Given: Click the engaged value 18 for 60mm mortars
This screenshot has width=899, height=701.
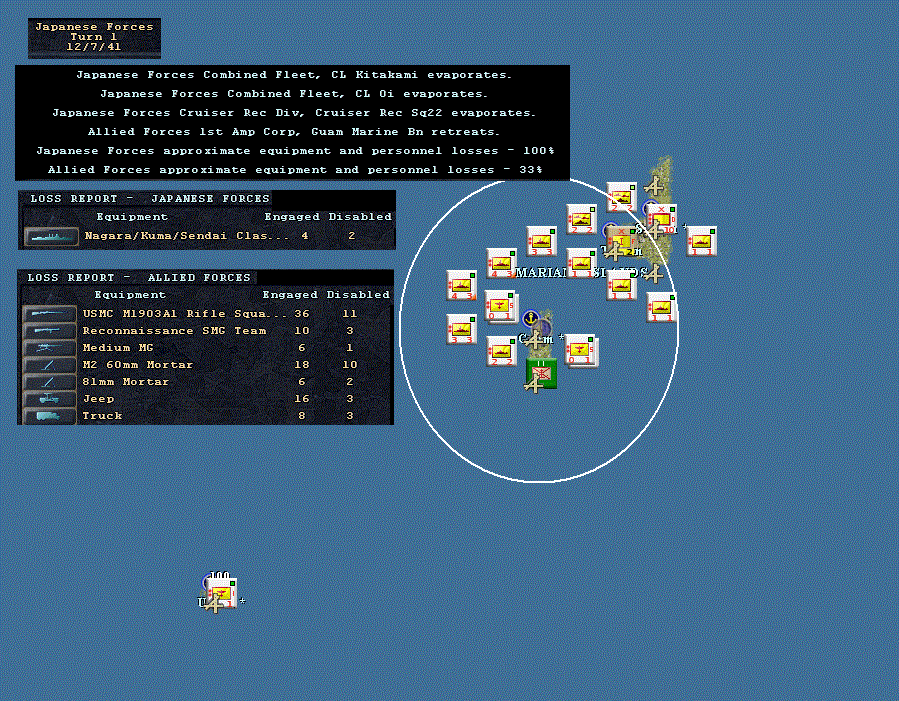Looking at the screenshot, I should [x=302, y=365].
